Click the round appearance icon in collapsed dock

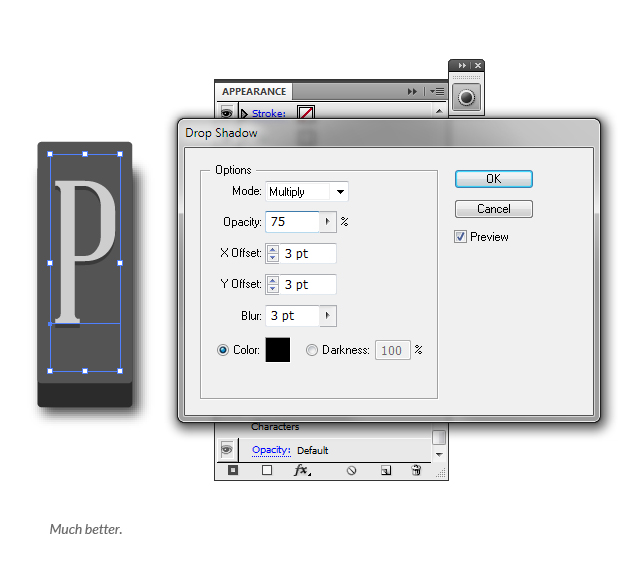(466, 98)
